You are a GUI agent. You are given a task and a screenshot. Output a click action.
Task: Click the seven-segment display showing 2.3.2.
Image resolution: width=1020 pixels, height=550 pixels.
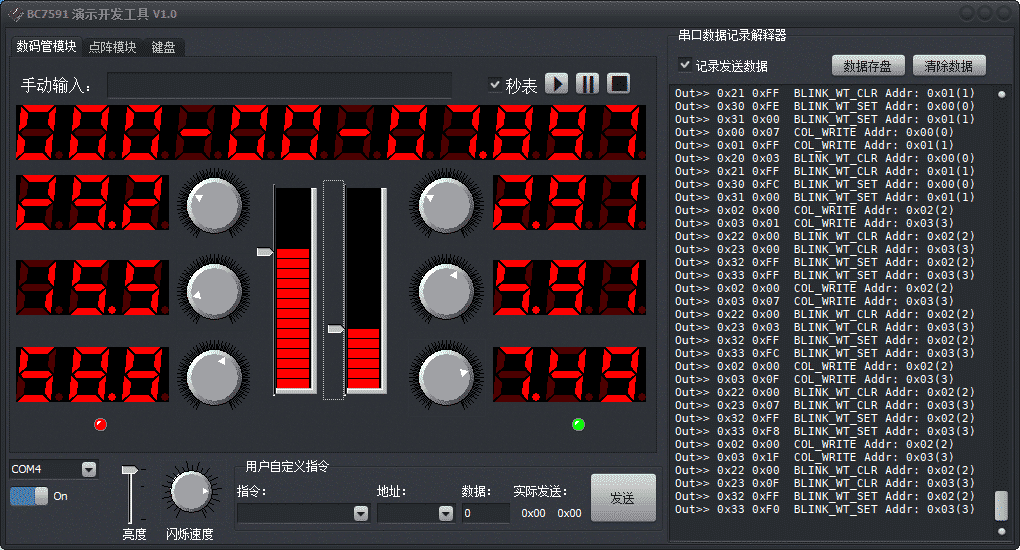coord(92,202)
